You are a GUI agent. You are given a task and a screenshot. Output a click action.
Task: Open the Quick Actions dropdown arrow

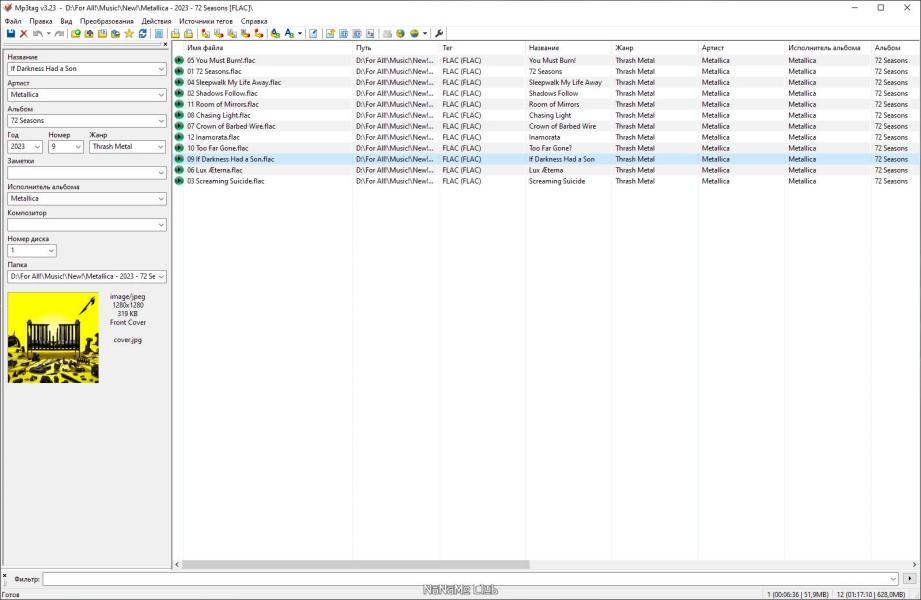click(x=300, y=33)
